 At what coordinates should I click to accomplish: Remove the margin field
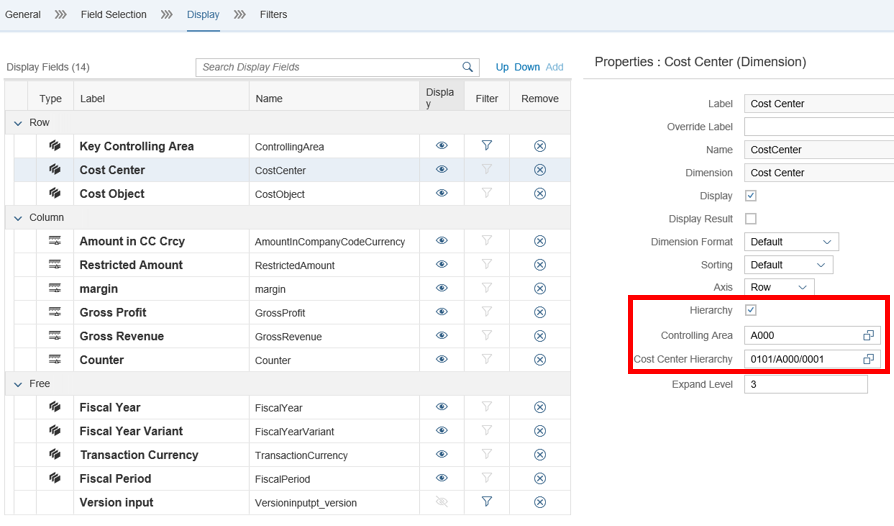tap(540, 288)
